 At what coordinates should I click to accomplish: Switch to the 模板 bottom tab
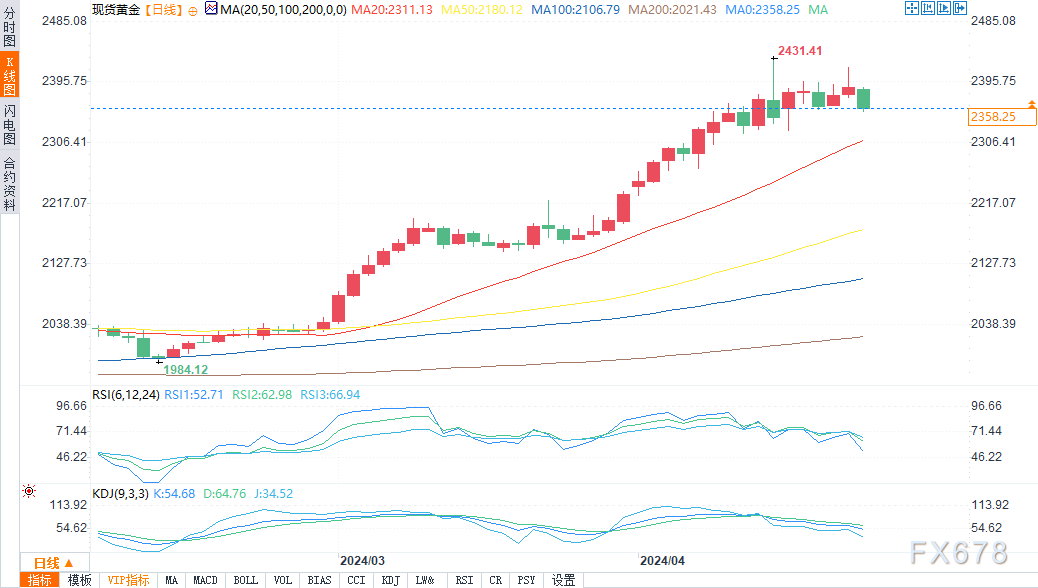(79, 580)
